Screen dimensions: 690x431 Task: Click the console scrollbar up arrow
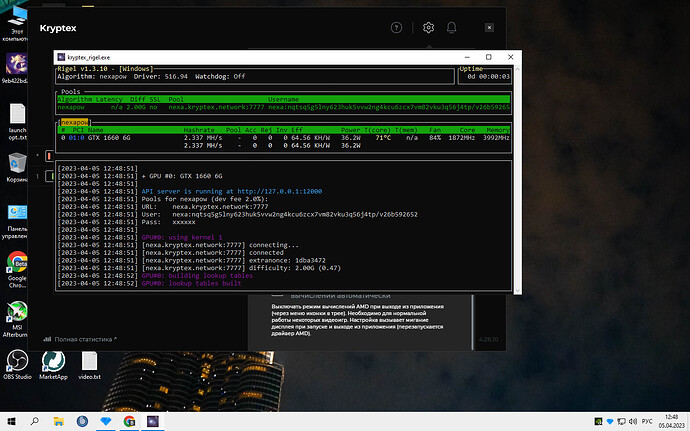click(518, 69)
